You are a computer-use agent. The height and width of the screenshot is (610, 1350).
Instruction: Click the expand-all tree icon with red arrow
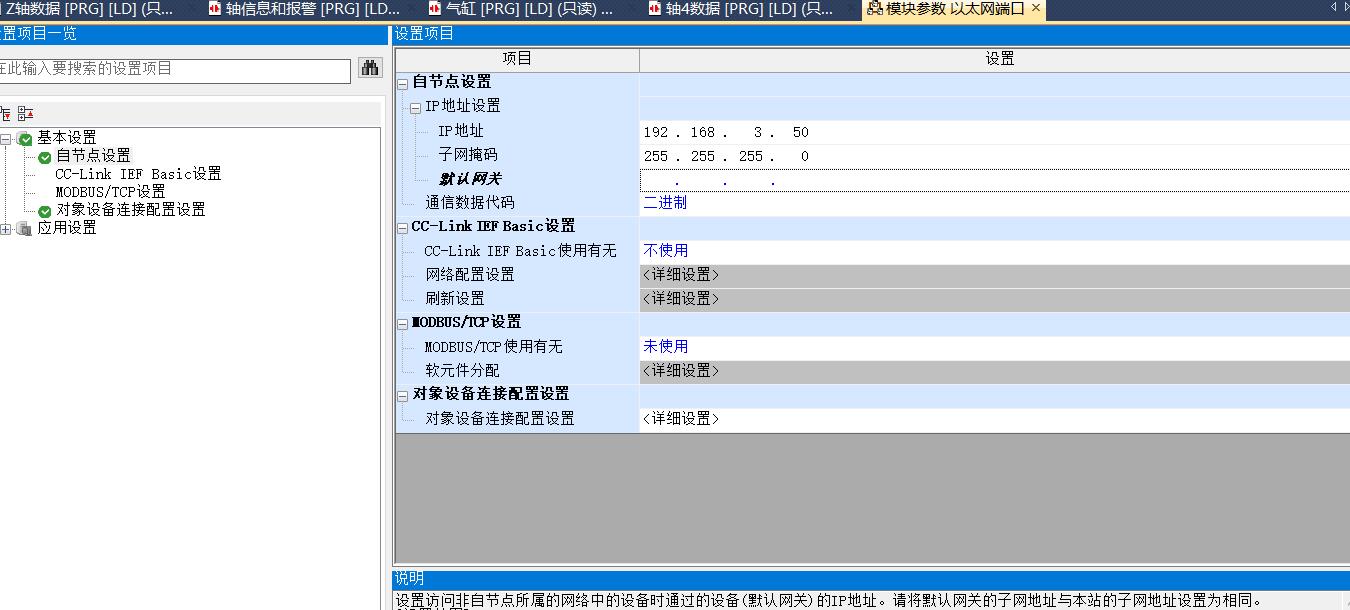click(5, 114)
